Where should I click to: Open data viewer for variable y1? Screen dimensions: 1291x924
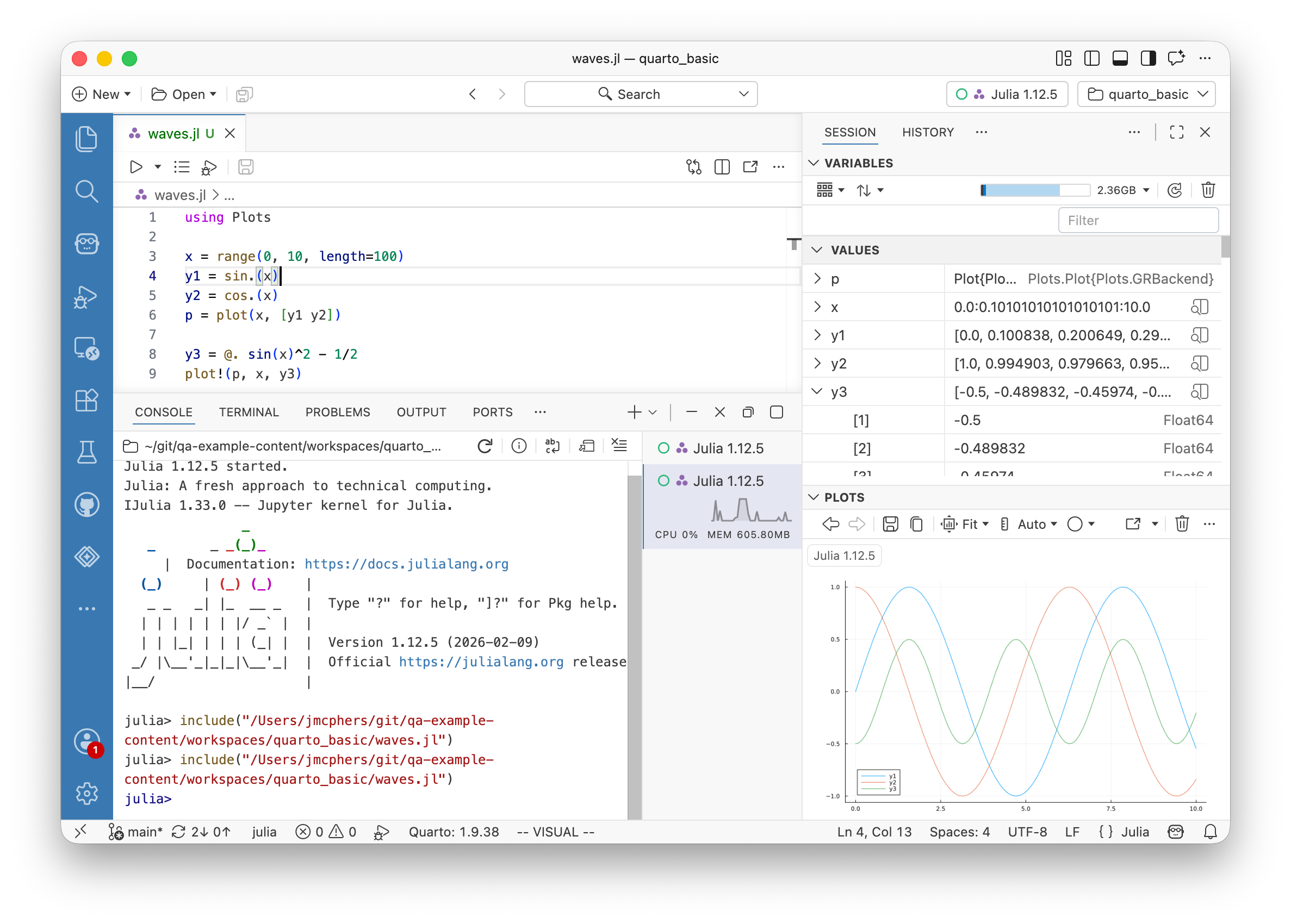coord(1199,336)
